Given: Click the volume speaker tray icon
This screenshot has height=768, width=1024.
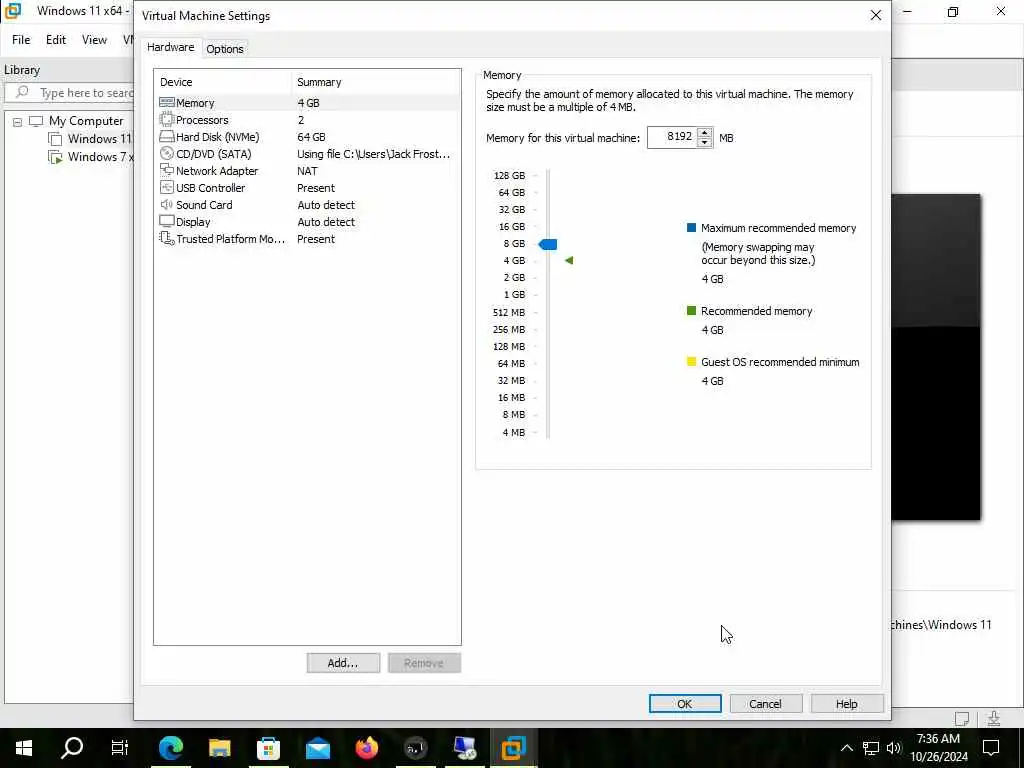Looking at the screenshot, I should click(x=894, y=748).
